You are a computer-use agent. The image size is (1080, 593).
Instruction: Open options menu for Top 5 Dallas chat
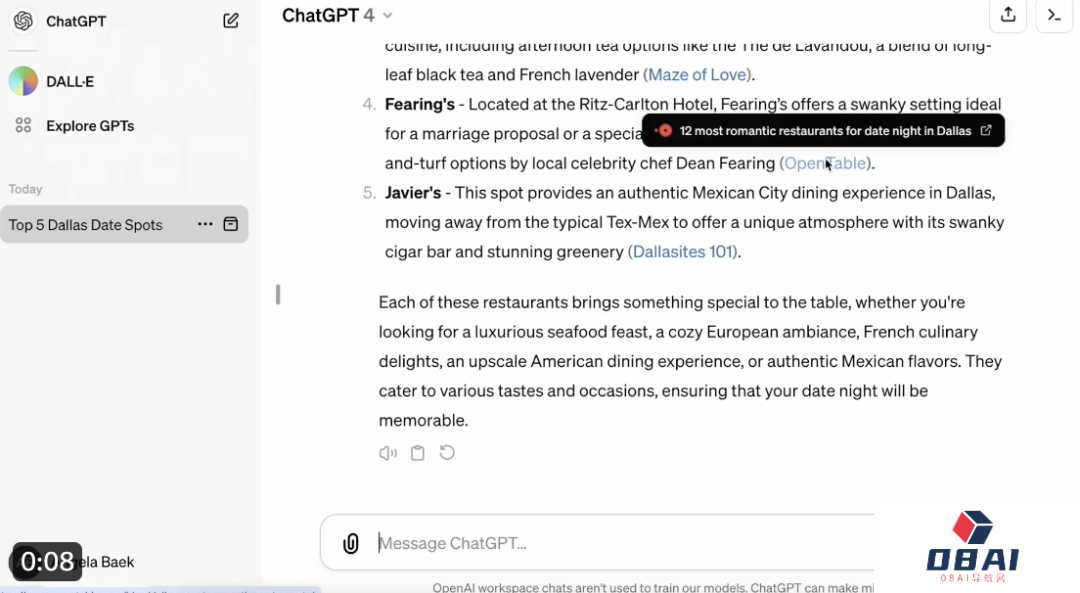205,225
